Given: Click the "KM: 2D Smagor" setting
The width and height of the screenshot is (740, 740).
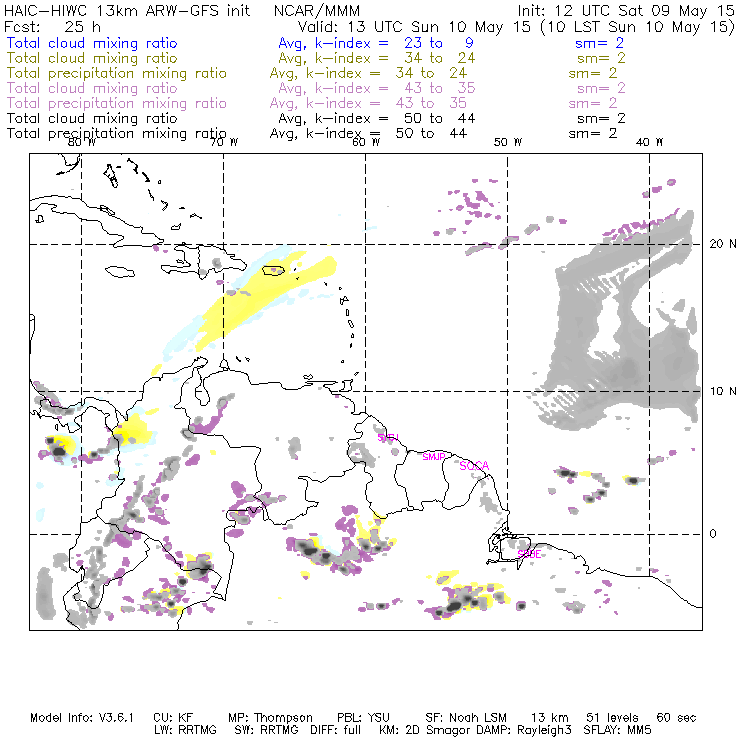Looking at the screenshot, I should (x=425, y=731).
